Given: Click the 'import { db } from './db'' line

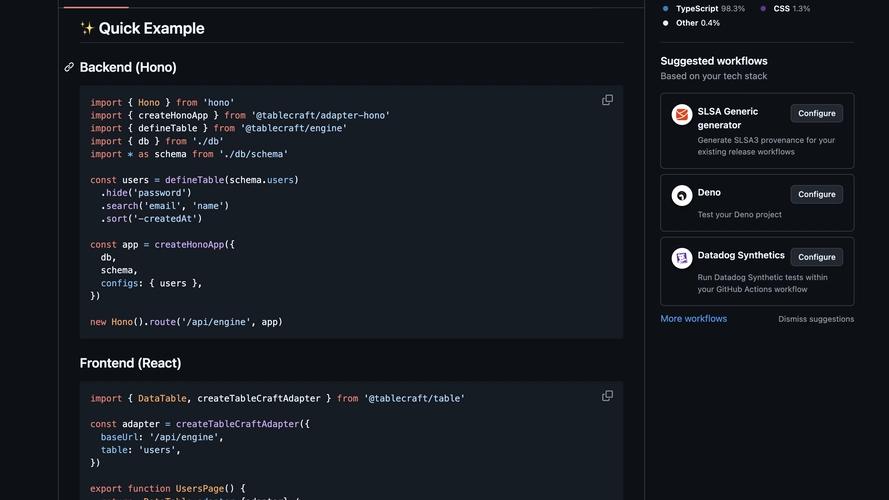Looking at the screenshot, I should (x=157, y=141).
